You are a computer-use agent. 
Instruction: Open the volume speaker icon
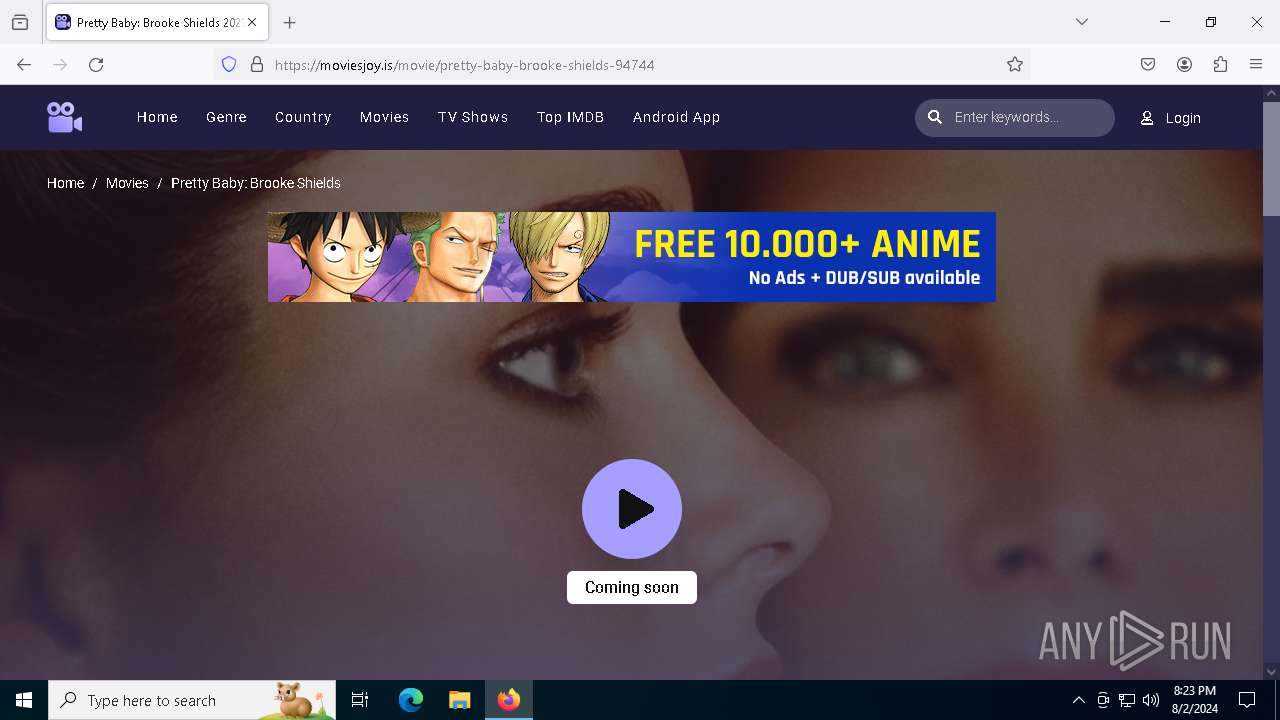click(1151, 700)
